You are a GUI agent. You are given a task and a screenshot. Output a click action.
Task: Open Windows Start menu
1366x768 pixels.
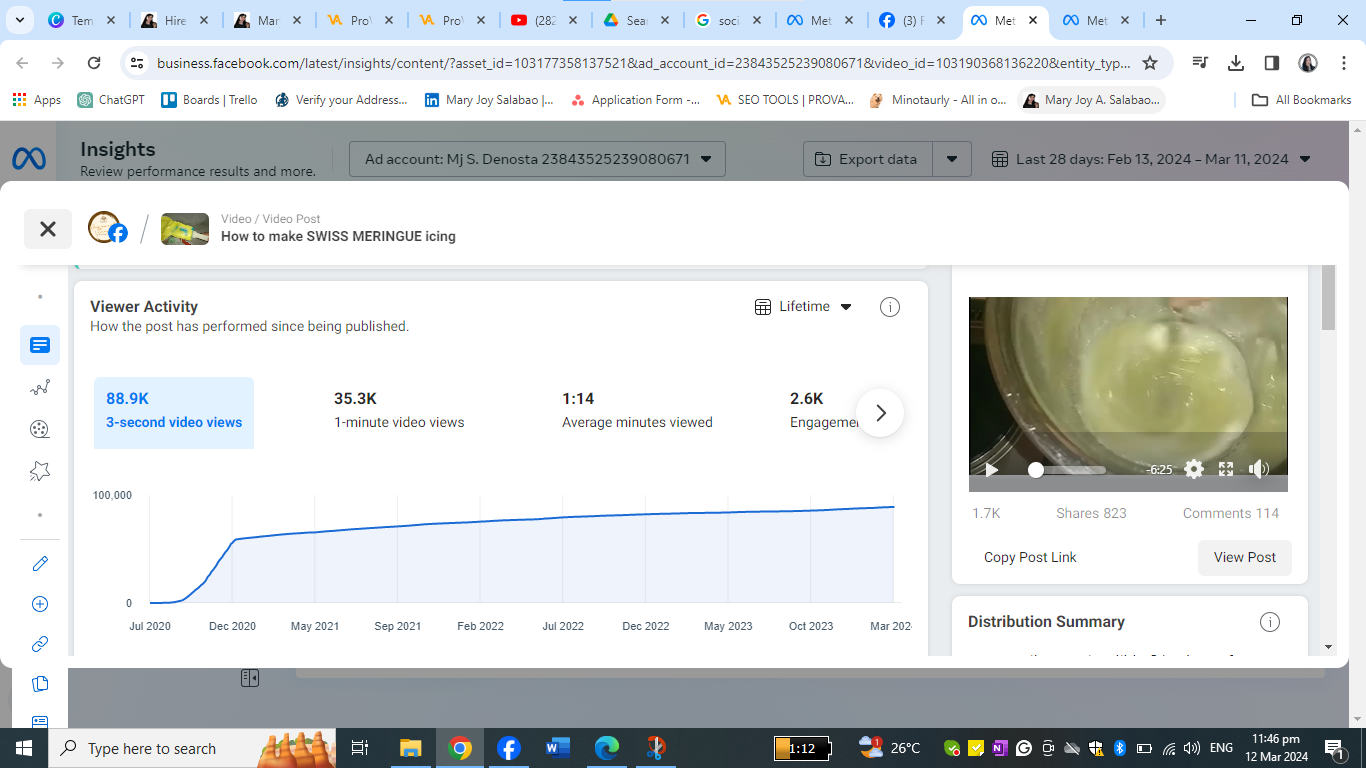click(24, 748)
